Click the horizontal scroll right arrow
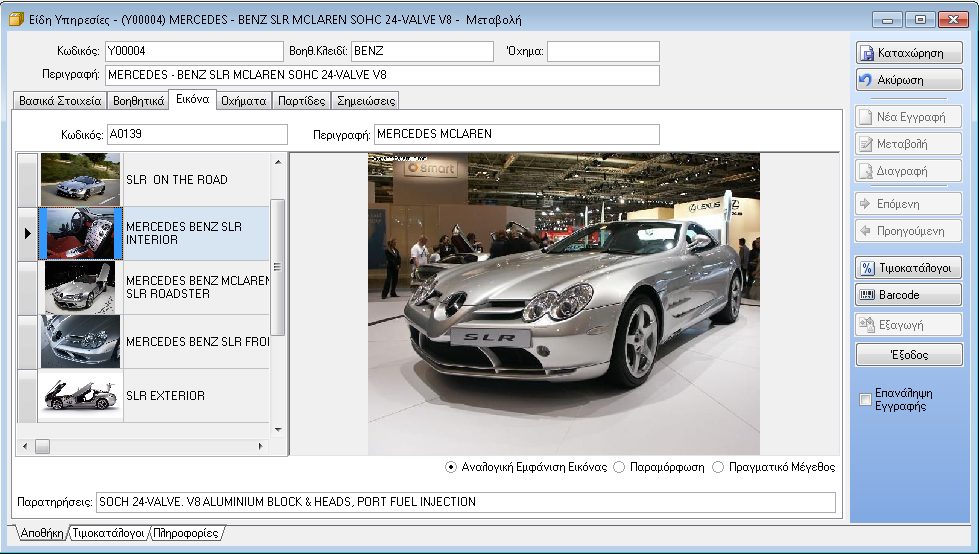Screen dimensions: 979x554 click(x=260, y=446)
